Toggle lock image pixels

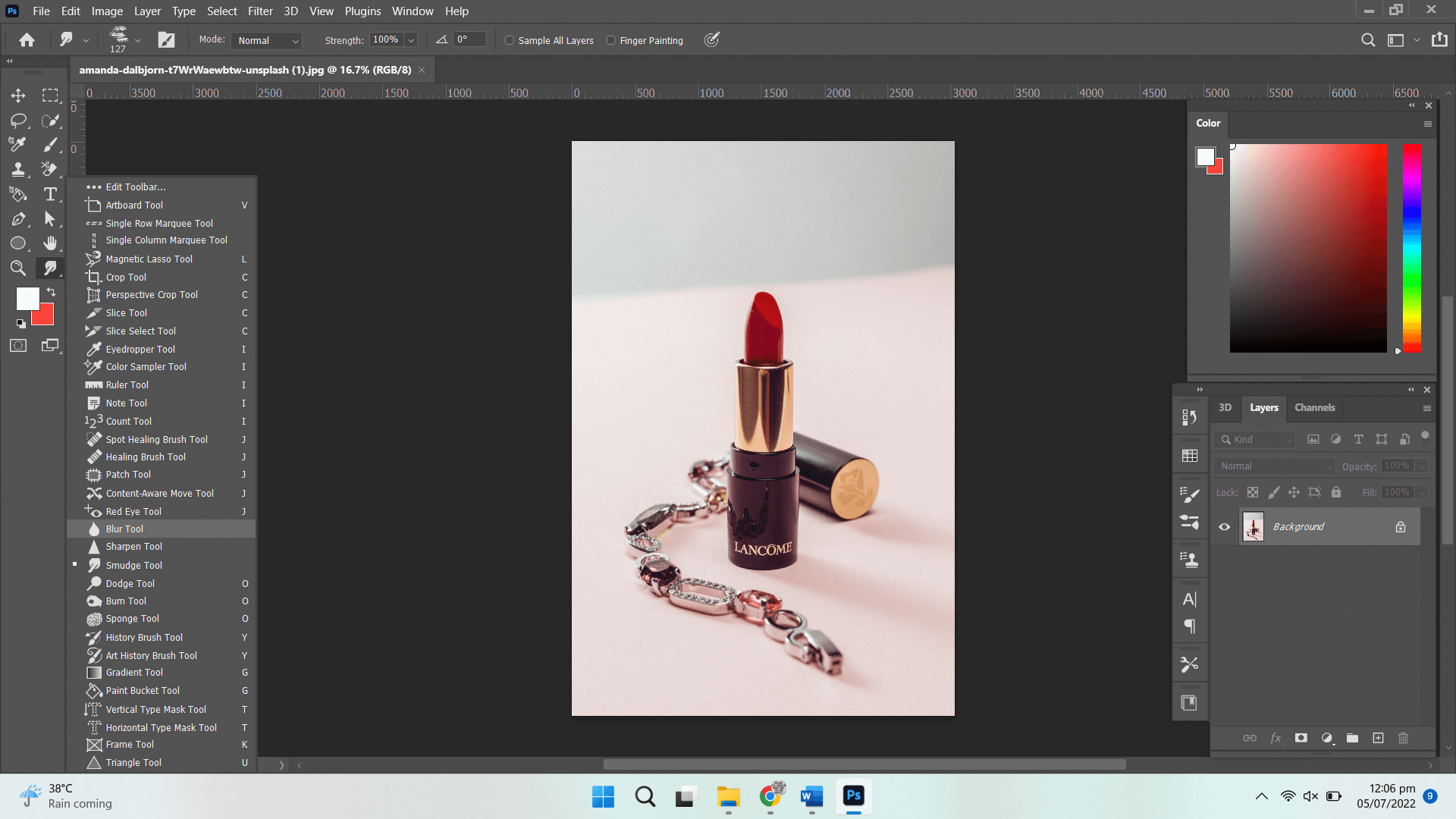1274,492
